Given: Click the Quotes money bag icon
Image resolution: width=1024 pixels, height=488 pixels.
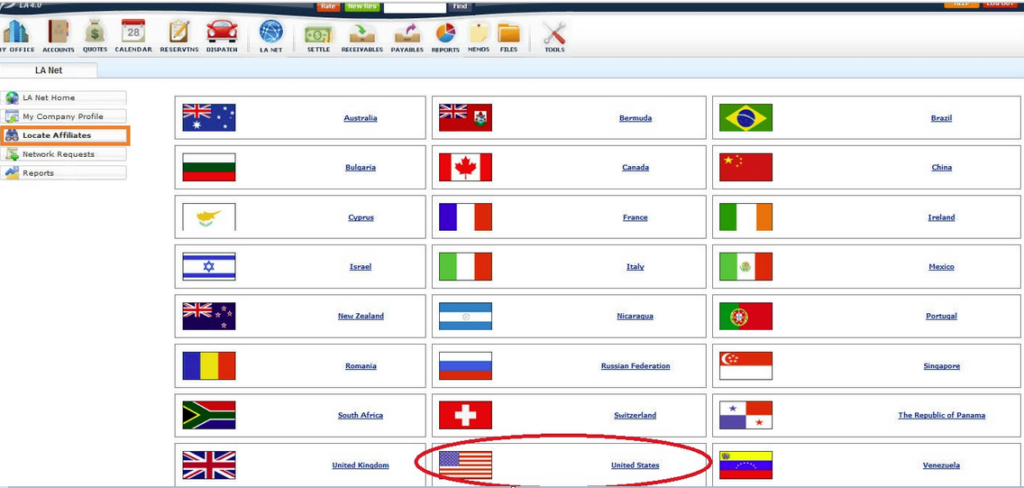Looking at the screenshot, I should [95, 33].
